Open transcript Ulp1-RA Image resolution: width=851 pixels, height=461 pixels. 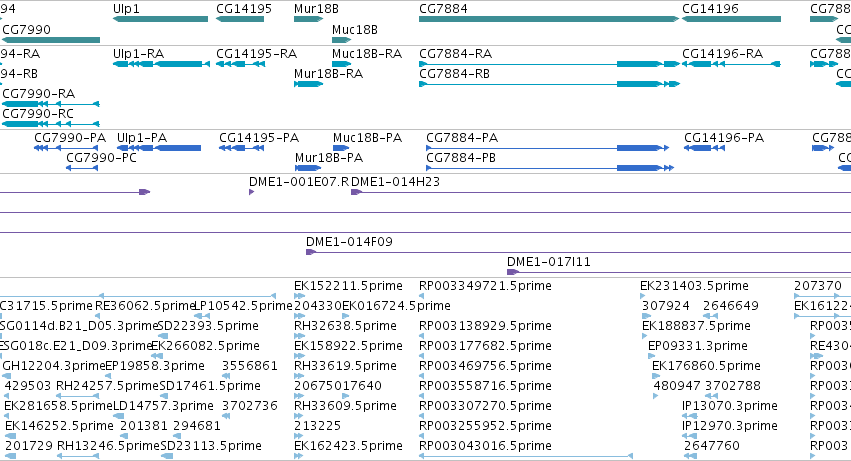pyautogui.click(x=138, y=54)
